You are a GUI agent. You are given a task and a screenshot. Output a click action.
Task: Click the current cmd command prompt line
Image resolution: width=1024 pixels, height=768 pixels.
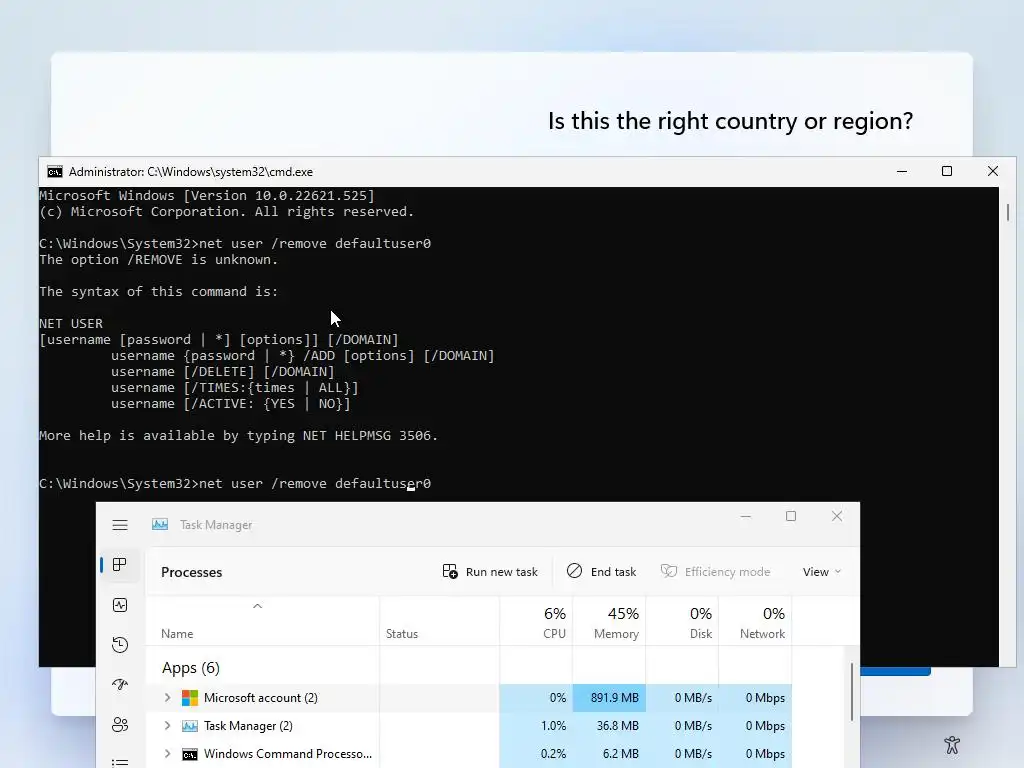(x=235, y=484)
